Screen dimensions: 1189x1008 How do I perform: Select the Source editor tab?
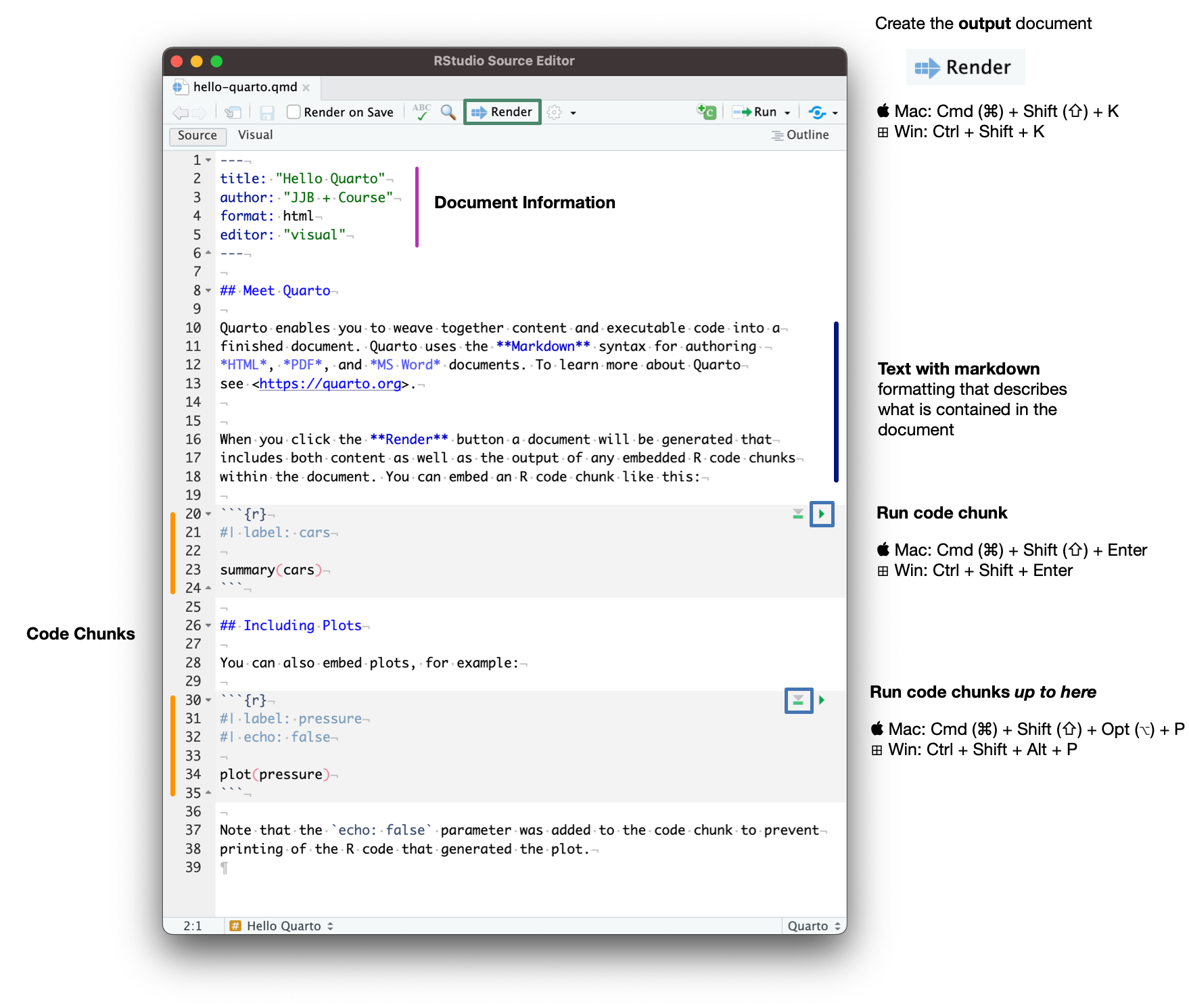(x=197, y=135)
